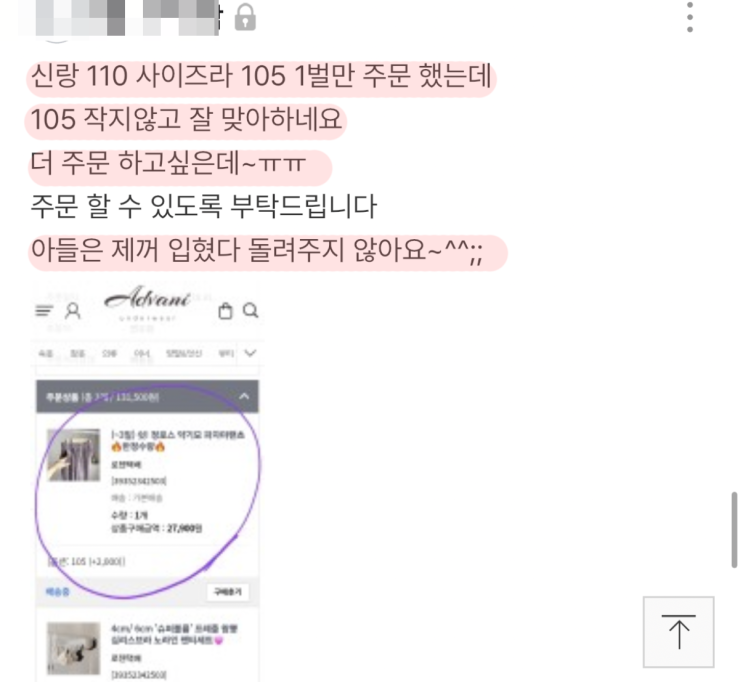Screen dimensions: 743x682
Task: Collapse the order items header chevron
Action: tap(244, 396)
